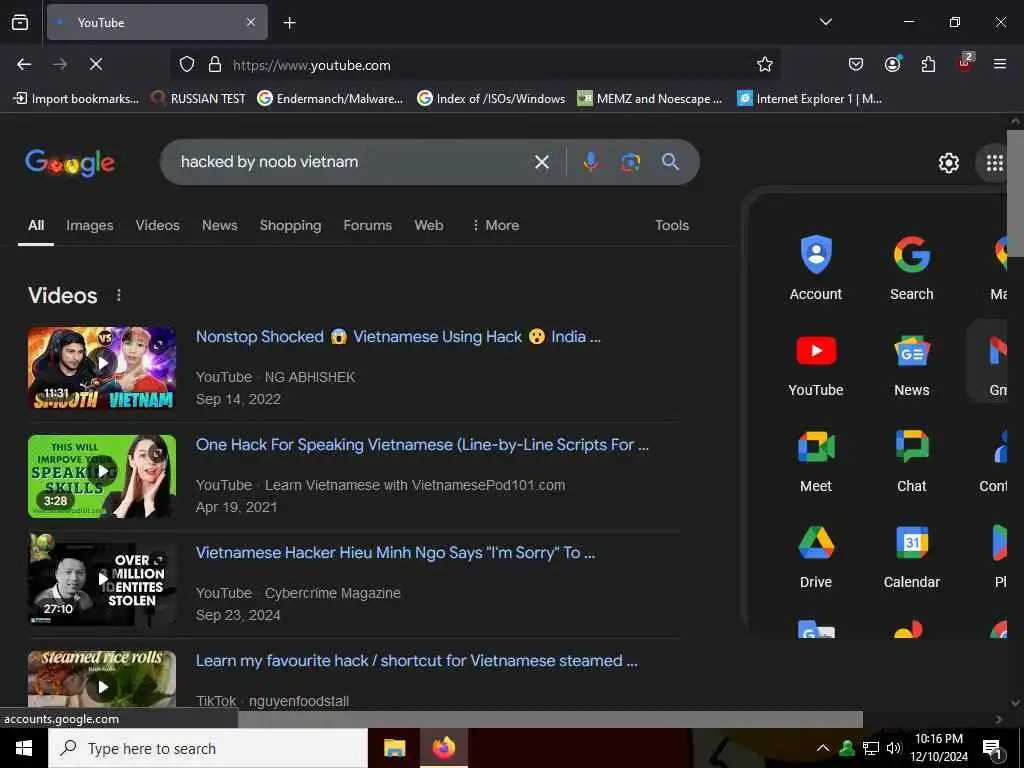
Task: Play the Speaking Skills 3:28 video thumbnail
Action: 102,476
